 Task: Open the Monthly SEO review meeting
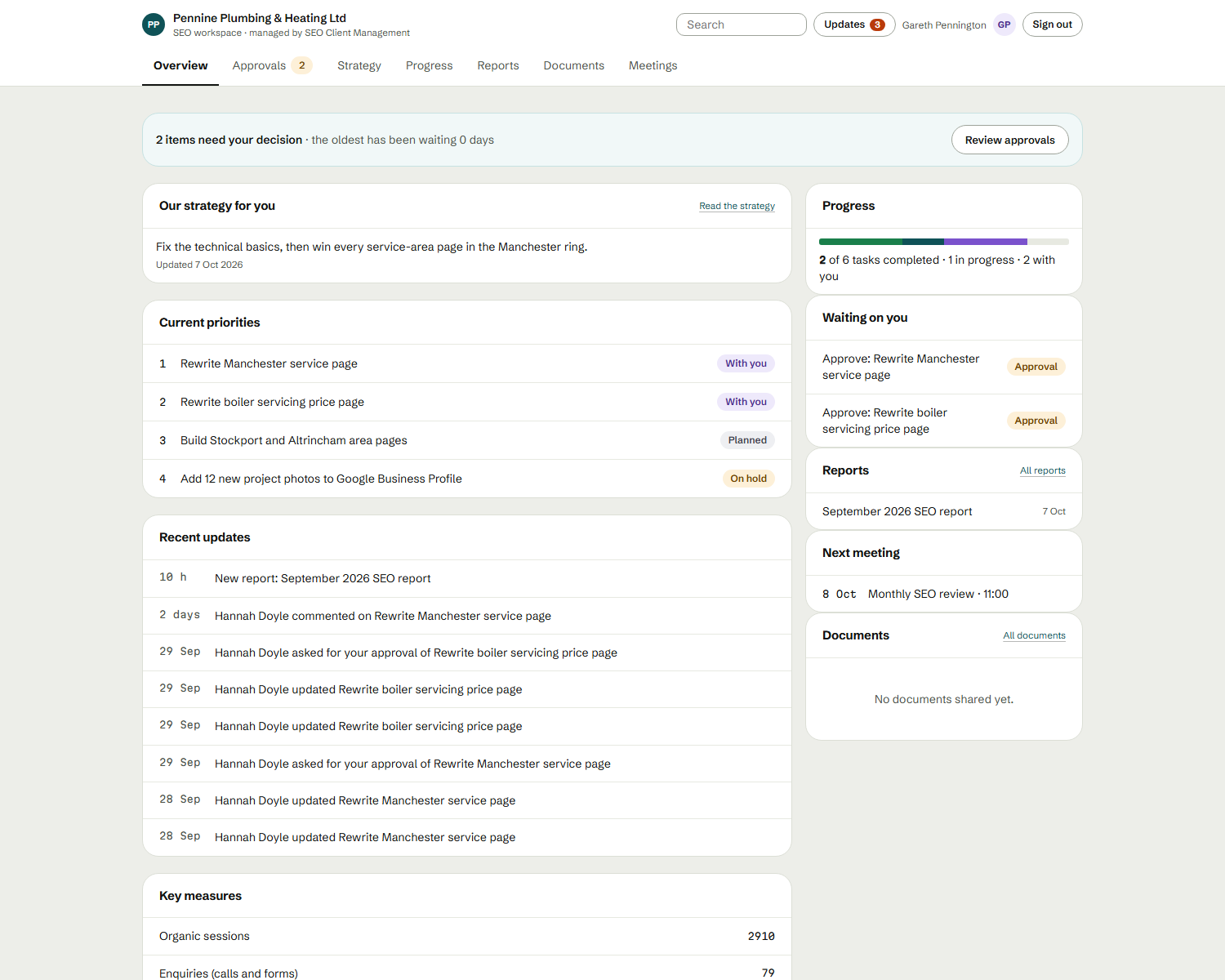[944, 594]
